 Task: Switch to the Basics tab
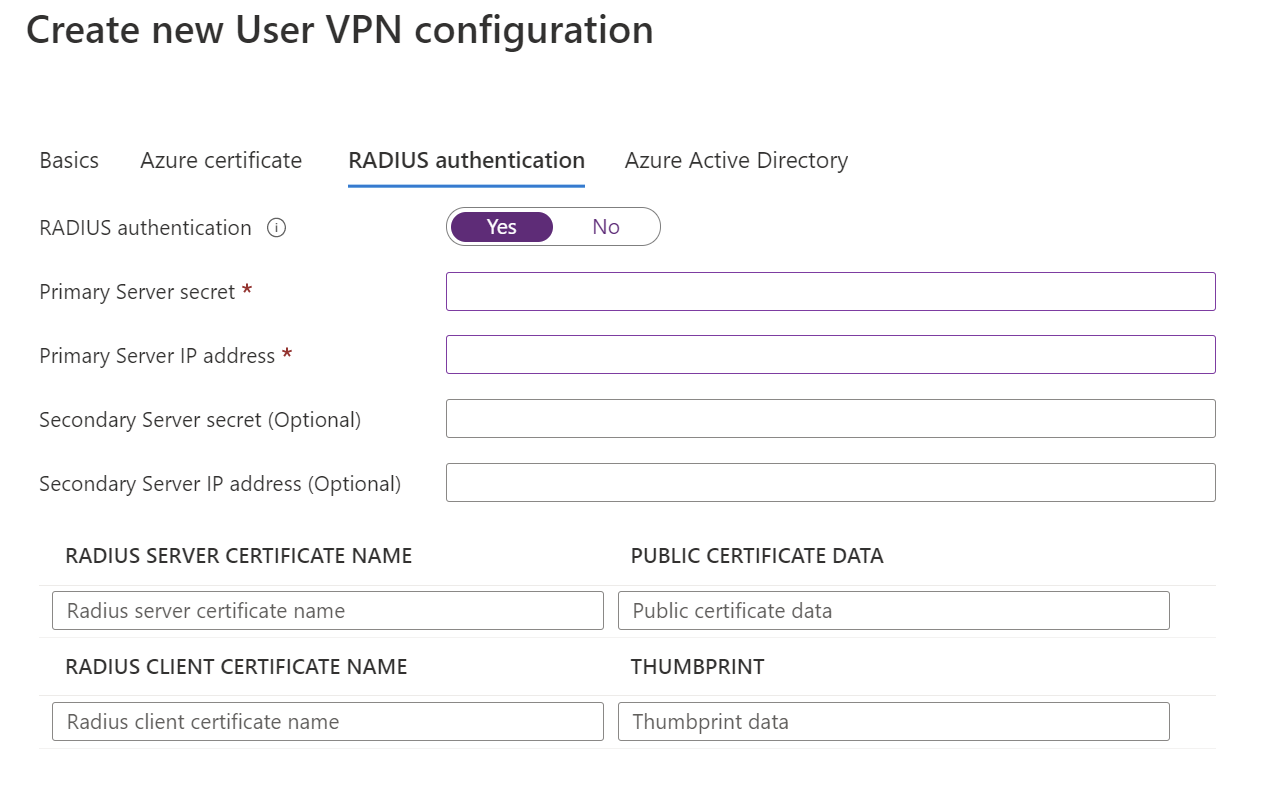(x=68, y=160)
